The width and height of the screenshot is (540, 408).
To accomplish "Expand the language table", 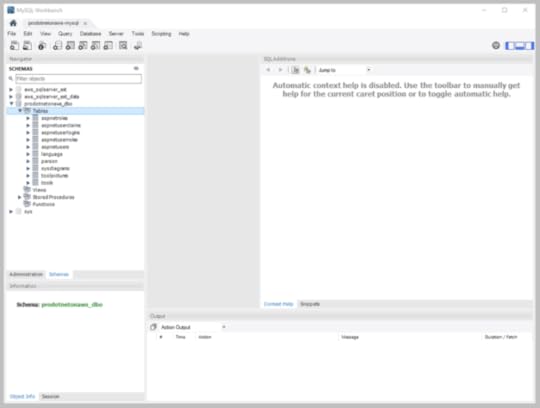I will tap(28, 154).
